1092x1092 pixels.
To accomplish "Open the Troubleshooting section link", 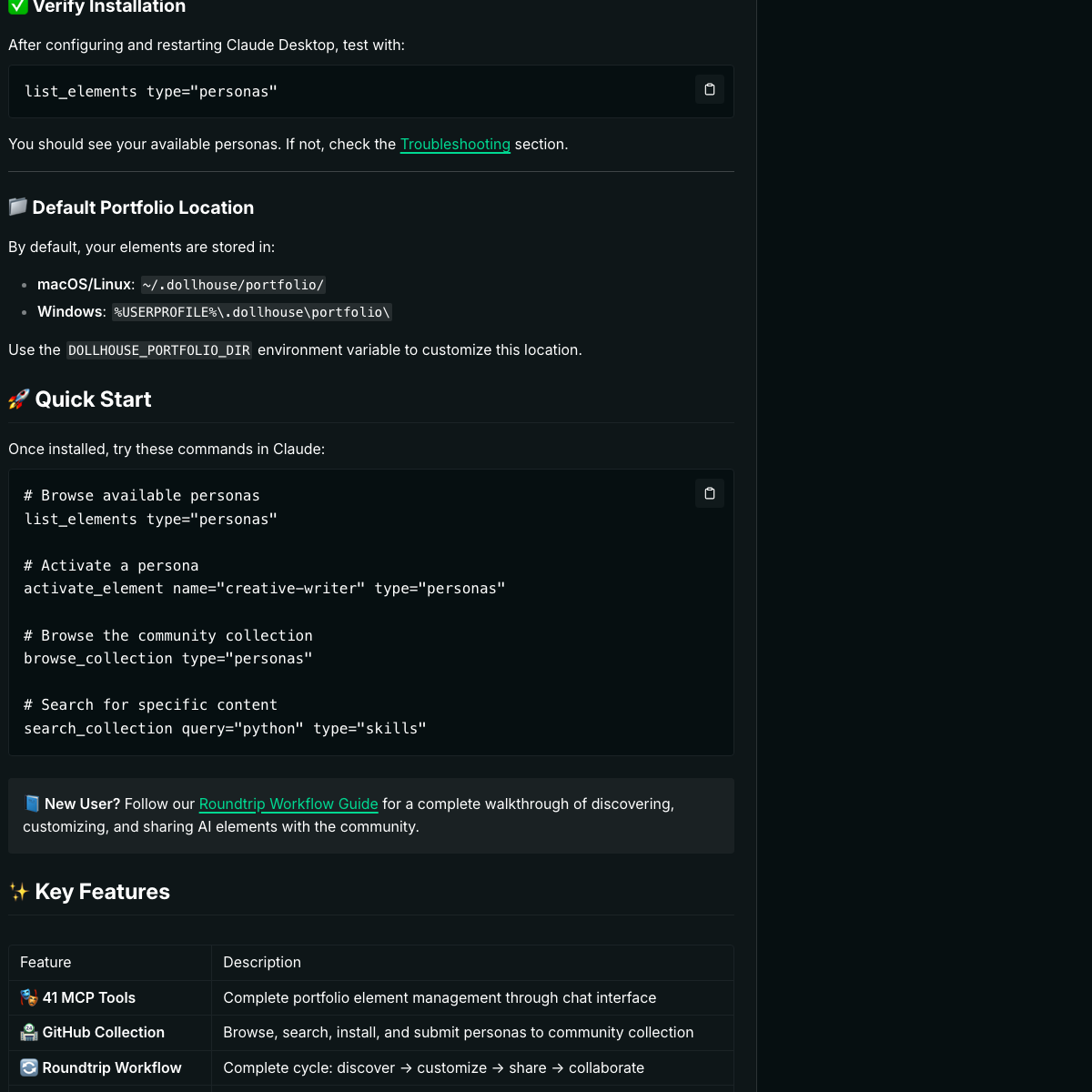I will (455, 144).
